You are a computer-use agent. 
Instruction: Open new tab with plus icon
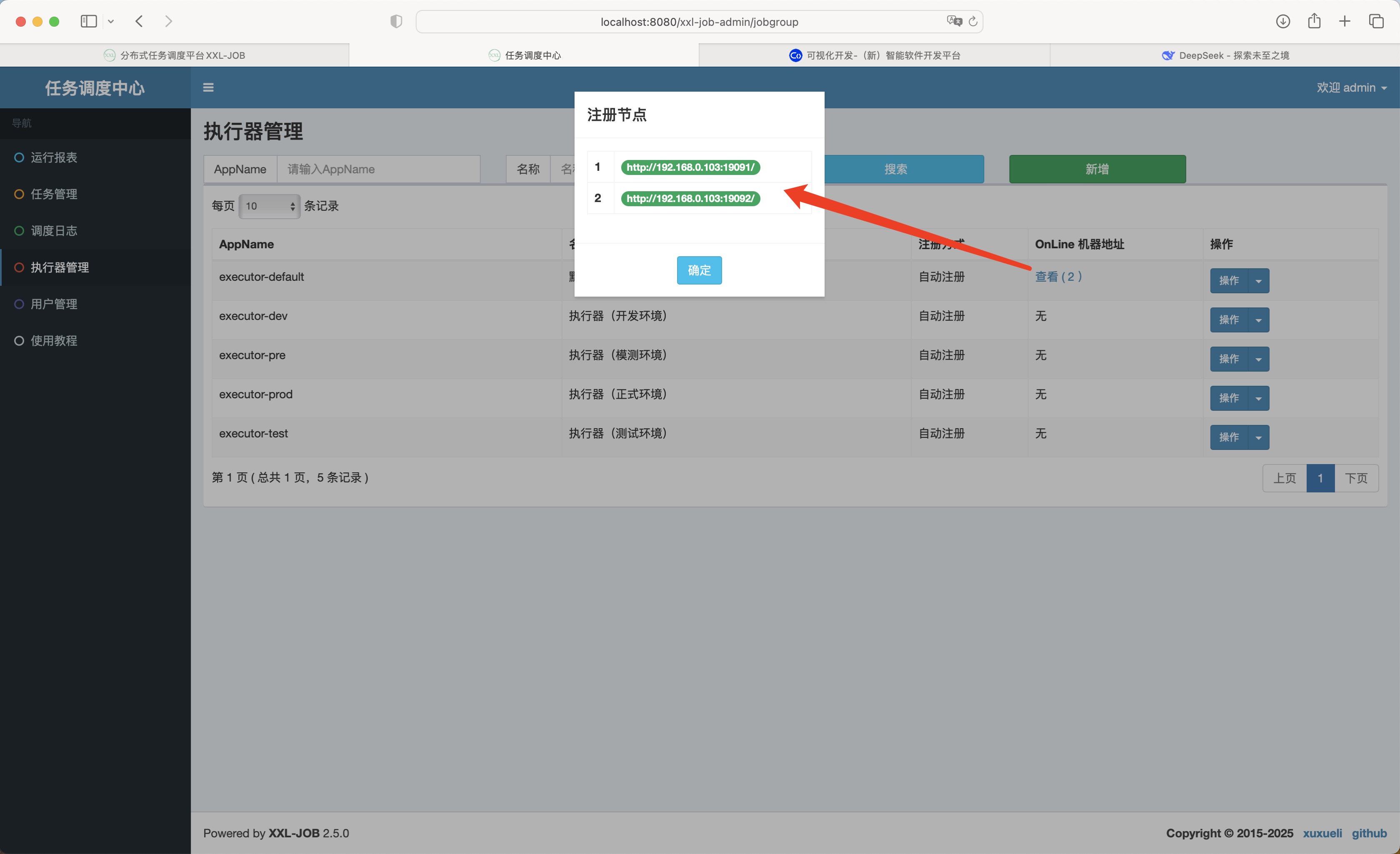point(1345,22)
